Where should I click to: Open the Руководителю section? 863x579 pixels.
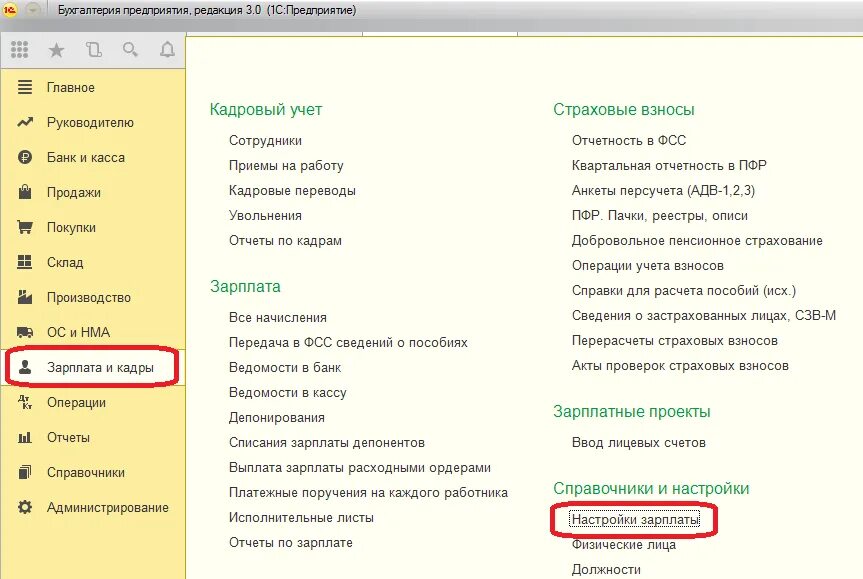tap(90, 123)
